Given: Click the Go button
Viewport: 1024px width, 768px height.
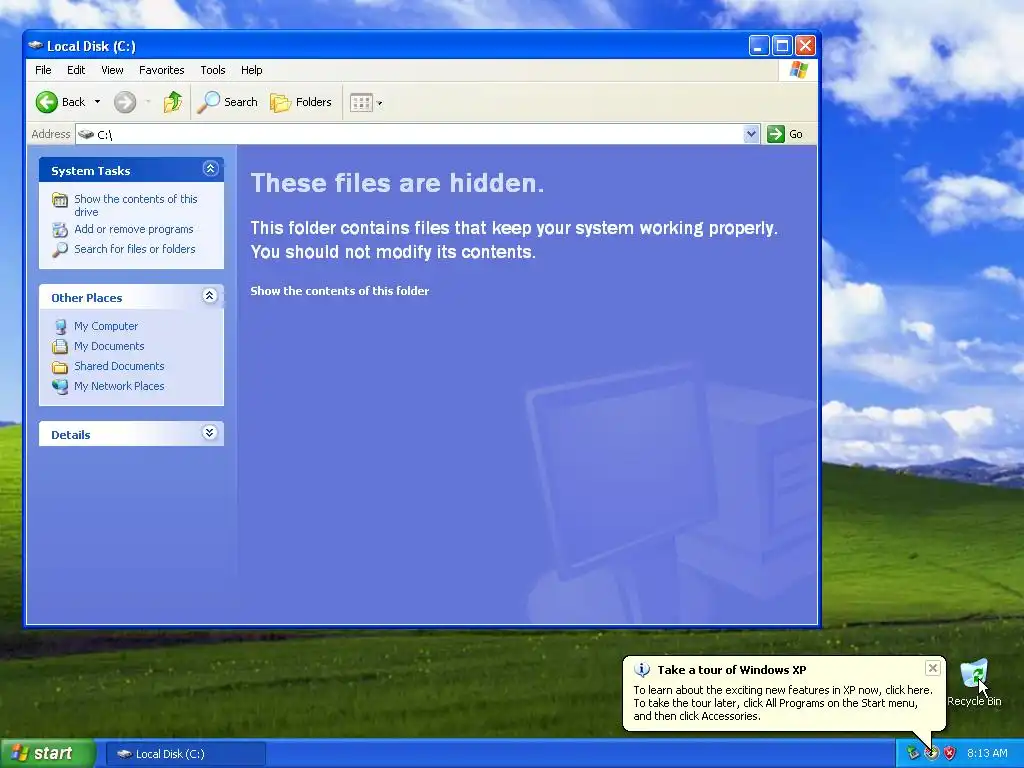Looking at the screenshot, I should [x=785, y=134].
